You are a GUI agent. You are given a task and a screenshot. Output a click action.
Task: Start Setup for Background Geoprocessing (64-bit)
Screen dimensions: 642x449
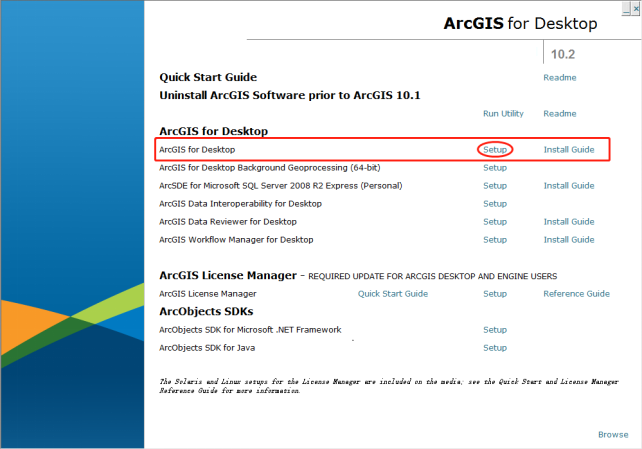(495, 167)
